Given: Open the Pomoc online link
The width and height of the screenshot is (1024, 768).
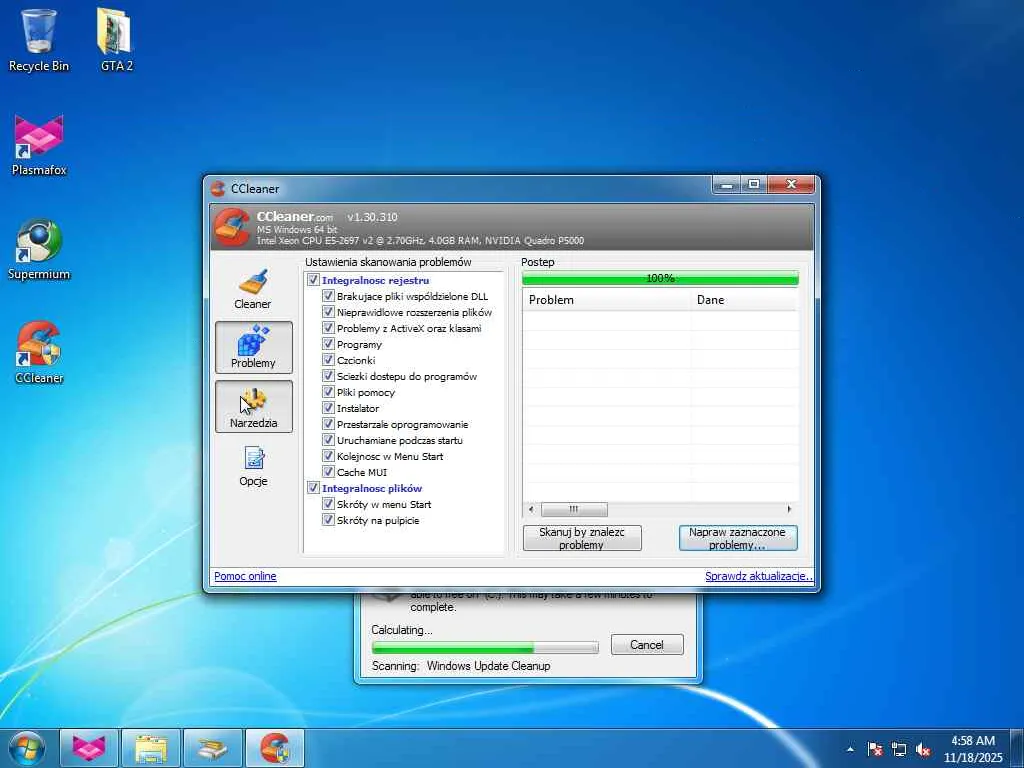Looking at the screenshot, I should (x=245, y=576).
